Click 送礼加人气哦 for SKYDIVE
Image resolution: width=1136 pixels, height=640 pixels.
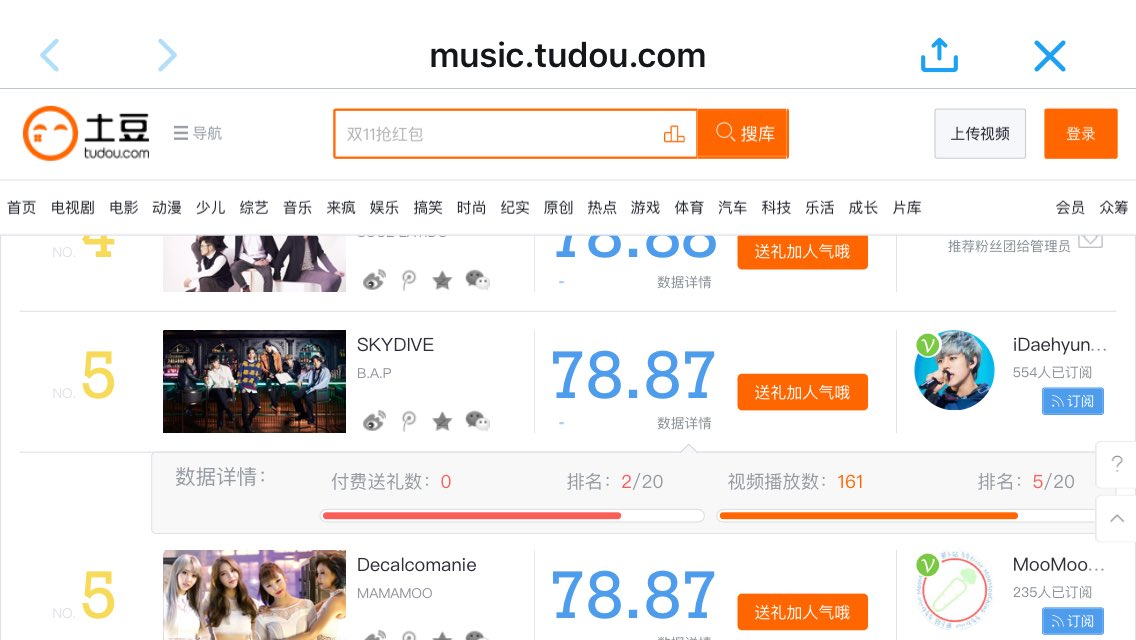[802, 392]
